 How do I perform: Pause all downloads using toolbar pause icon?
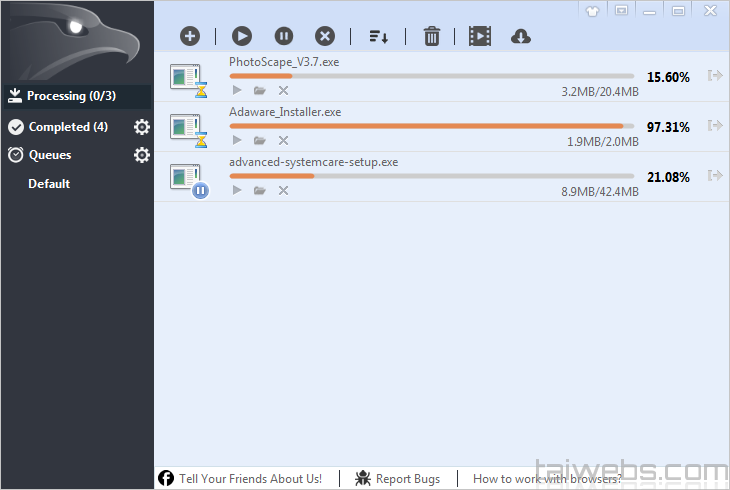point(284,36)
